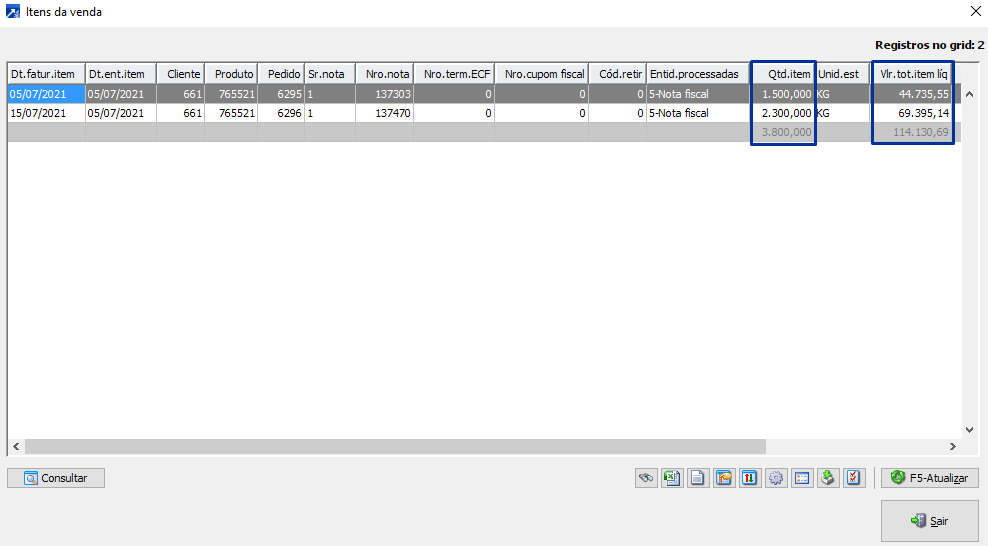Click value 44.735,55 cell

(x=913, y=94)
